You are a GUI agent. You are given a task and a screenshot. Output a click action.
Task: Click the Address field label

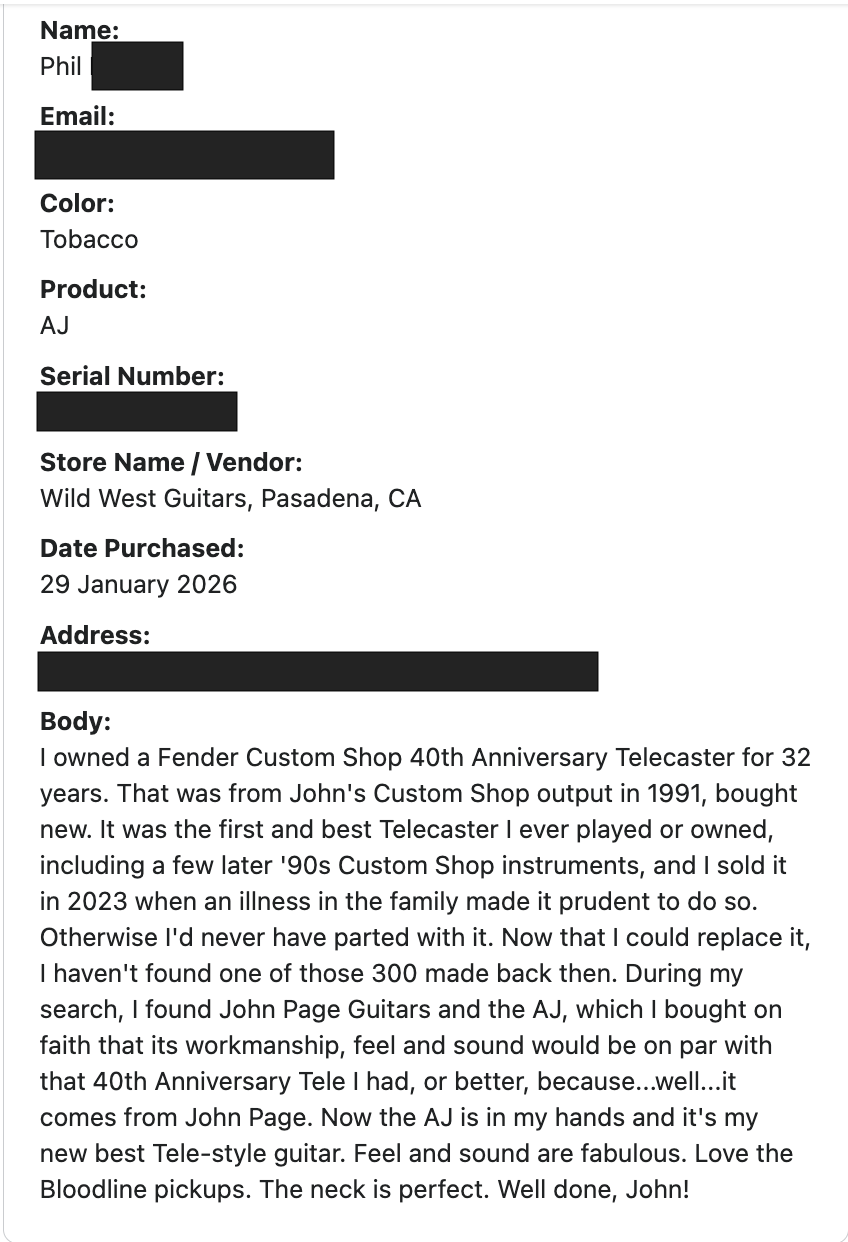point(95,635)
